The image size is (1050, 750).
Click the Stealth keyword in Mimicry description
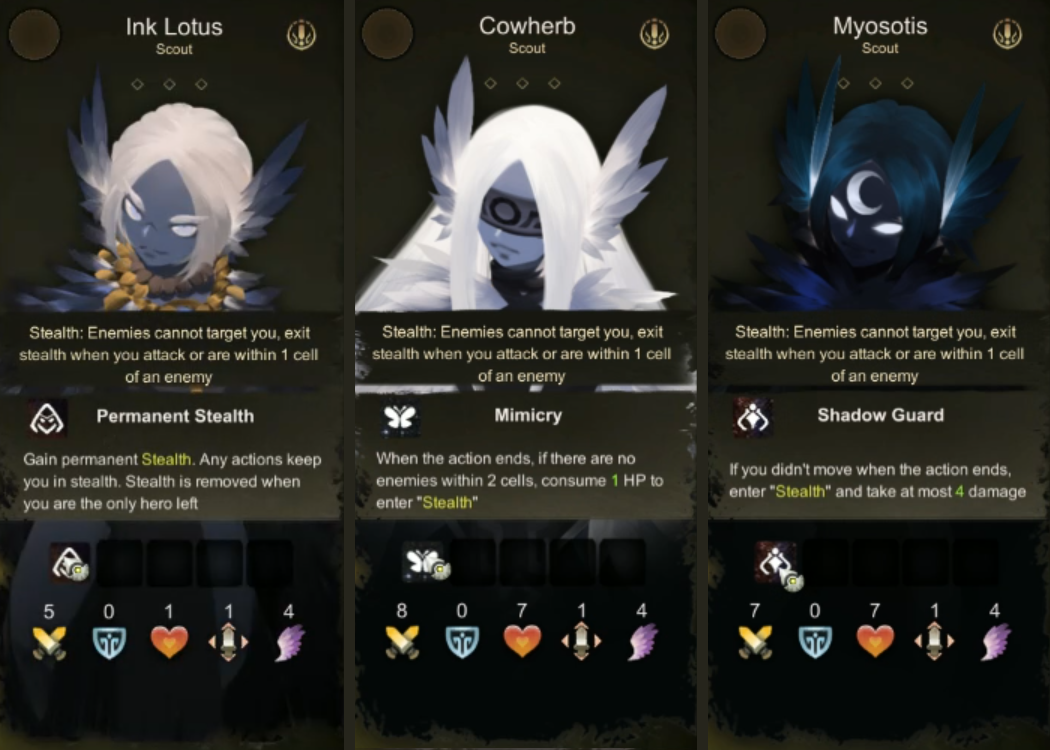(x=447, y=502)
